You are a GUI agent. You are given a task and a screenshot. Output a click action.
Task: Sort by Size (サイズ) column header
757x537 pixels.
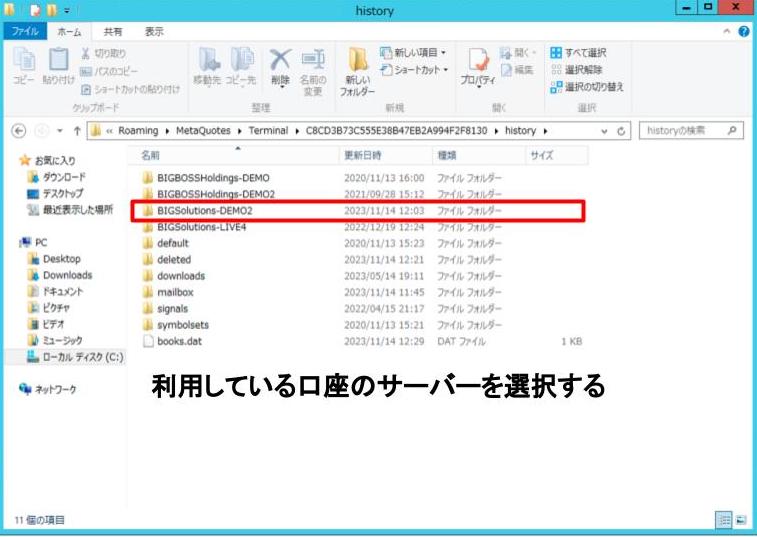pos(556,155)
